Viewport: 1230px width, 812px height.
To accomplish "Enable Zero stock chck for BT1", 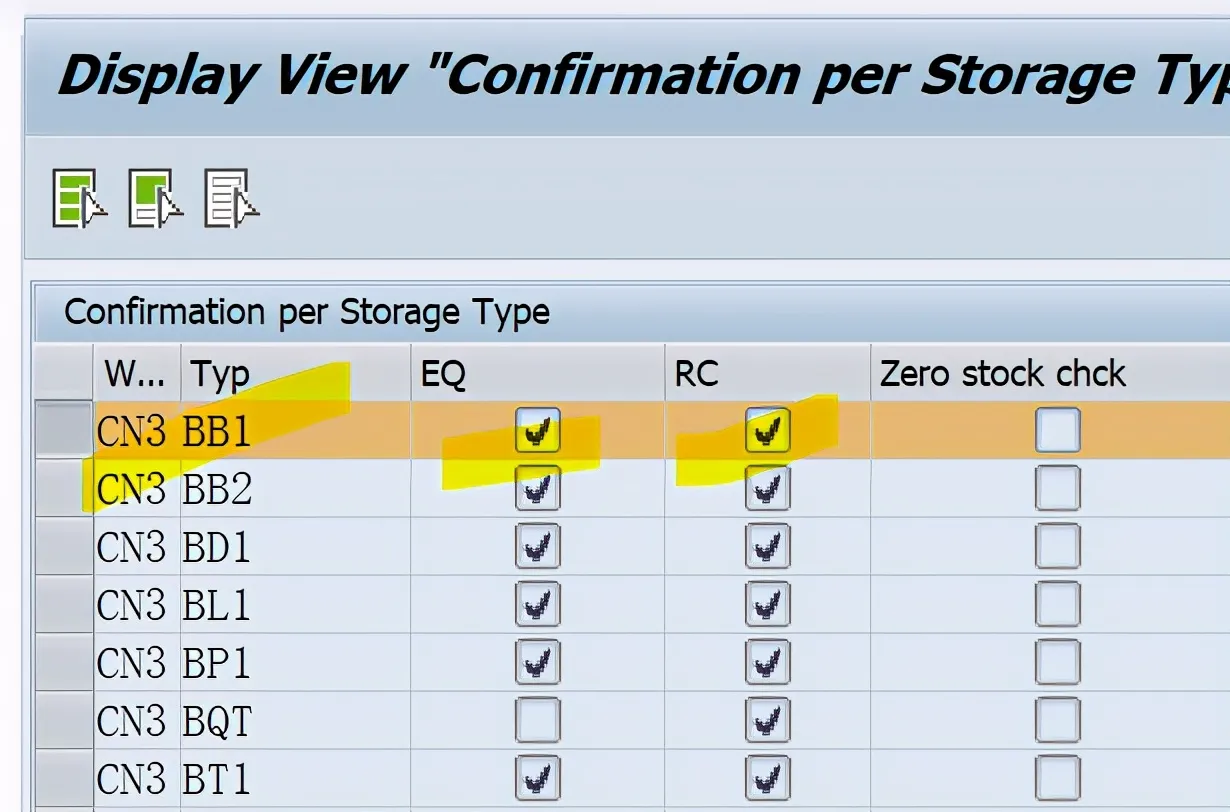I will 1057,779.
